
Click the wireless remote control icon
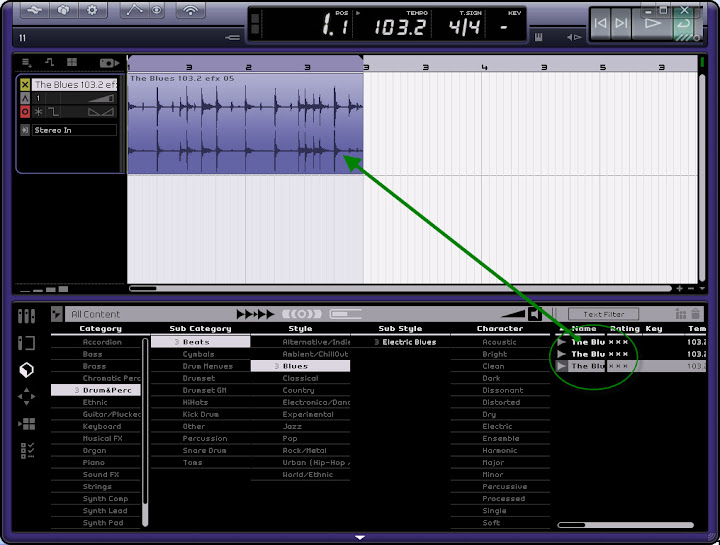tap(190, 11)
